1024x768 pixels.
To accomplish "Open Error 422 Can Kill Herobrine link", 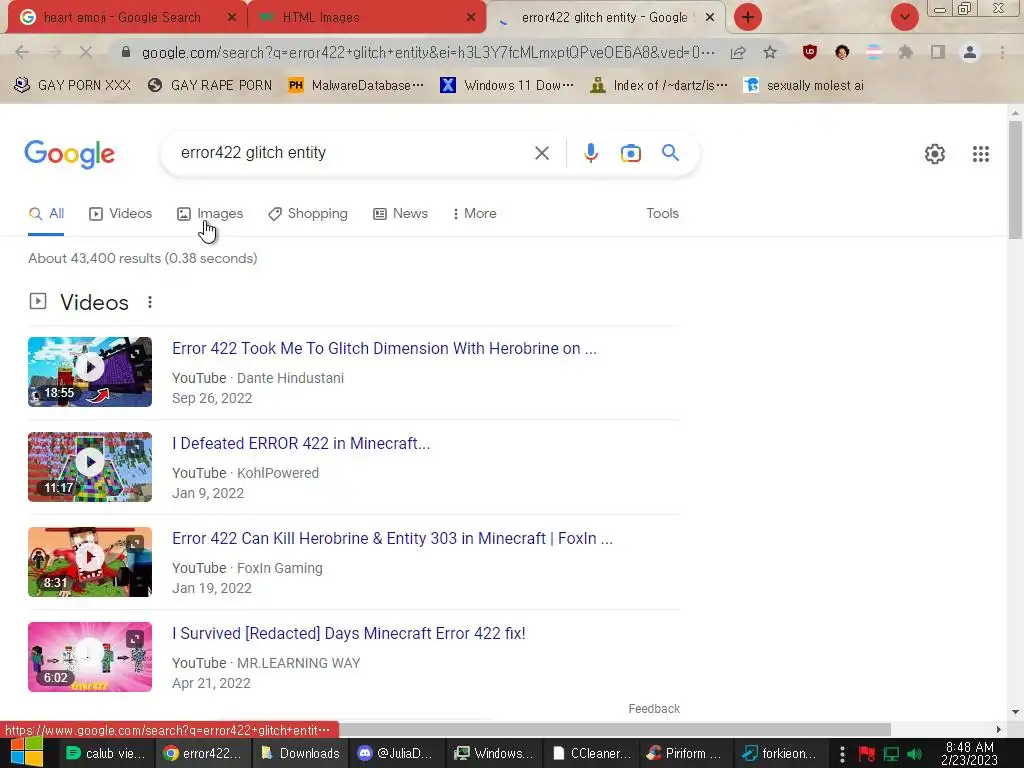I will (x=392, y=539).
